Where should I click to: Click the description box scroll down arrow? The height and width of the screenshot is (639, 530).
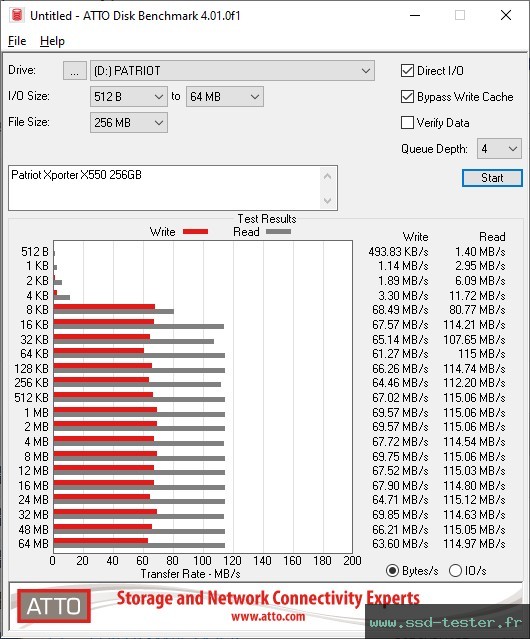(x=328, y=200)
